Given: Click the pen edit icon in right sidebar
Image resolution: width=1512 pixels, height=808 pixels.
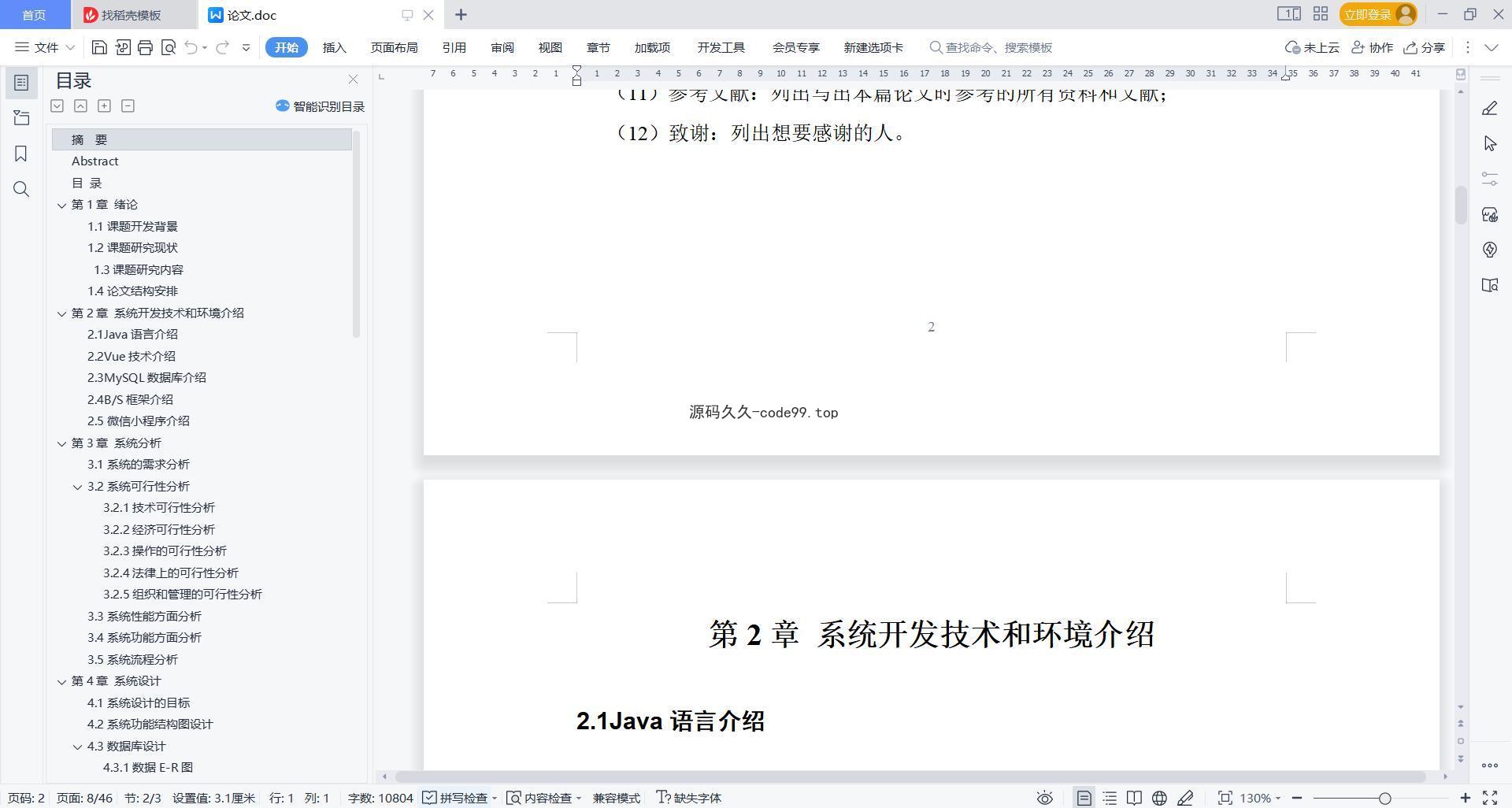Looking at the screenshot, I should point(1489,108).
